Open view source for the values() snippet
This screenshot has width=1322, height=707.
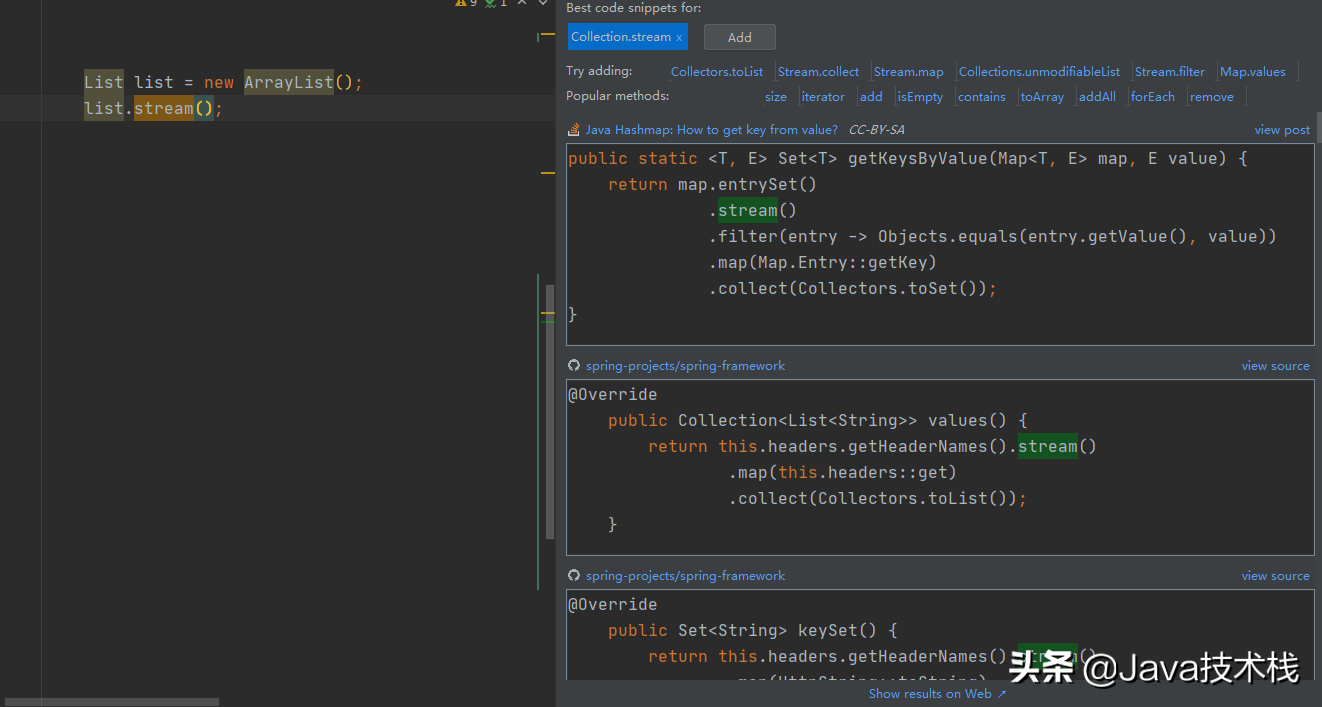(1275, 366)
